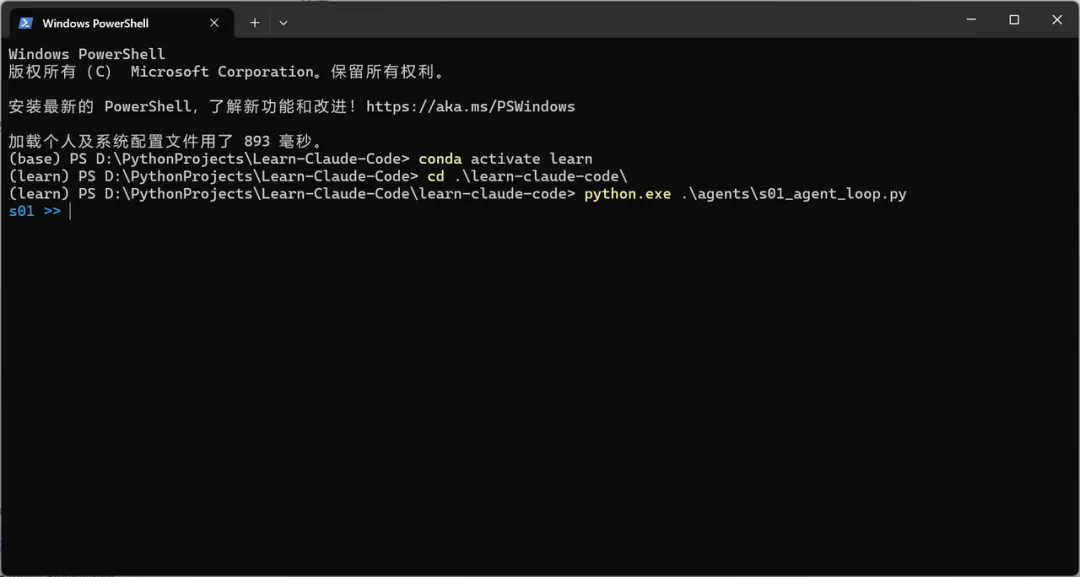
Task: Click the conda activate learn command
Action: 505,158
